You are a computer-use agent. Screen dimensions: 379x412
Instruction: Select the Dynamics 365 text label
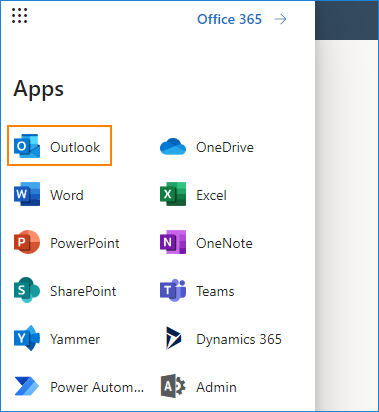[x=239, y=339]
